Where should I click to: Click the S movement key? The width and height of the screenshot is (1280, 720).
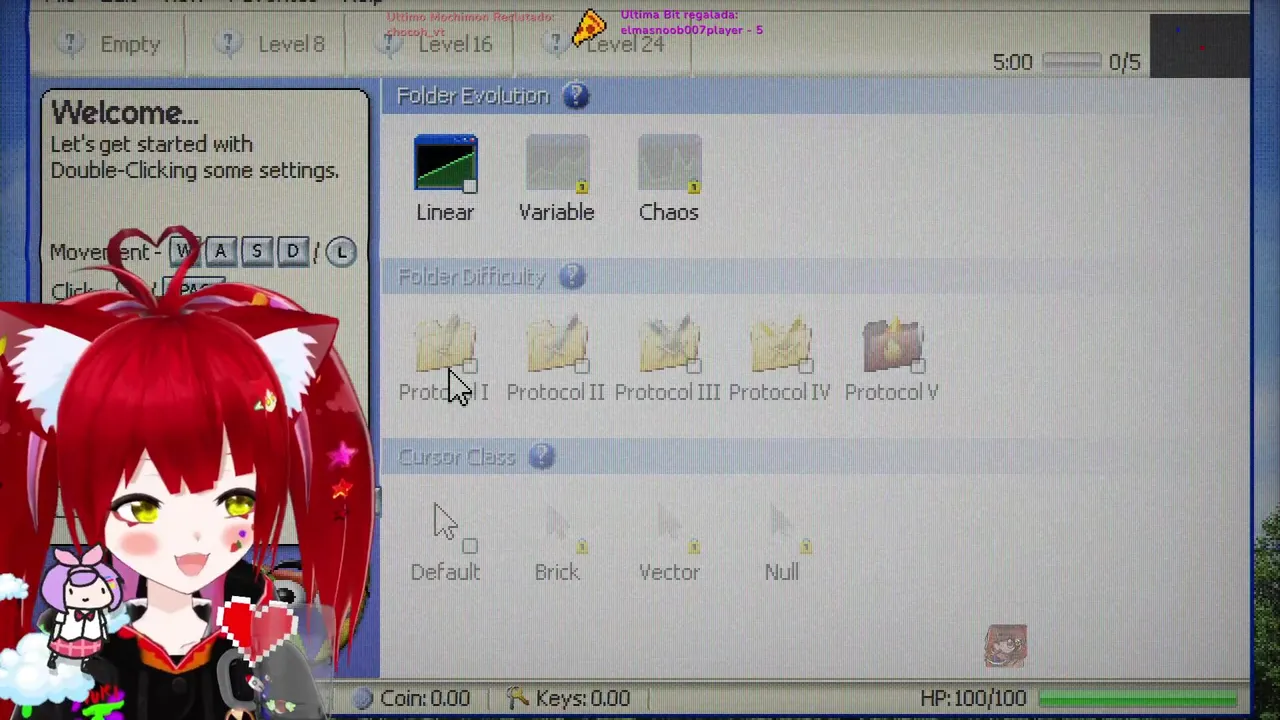[x=257, y=252]
